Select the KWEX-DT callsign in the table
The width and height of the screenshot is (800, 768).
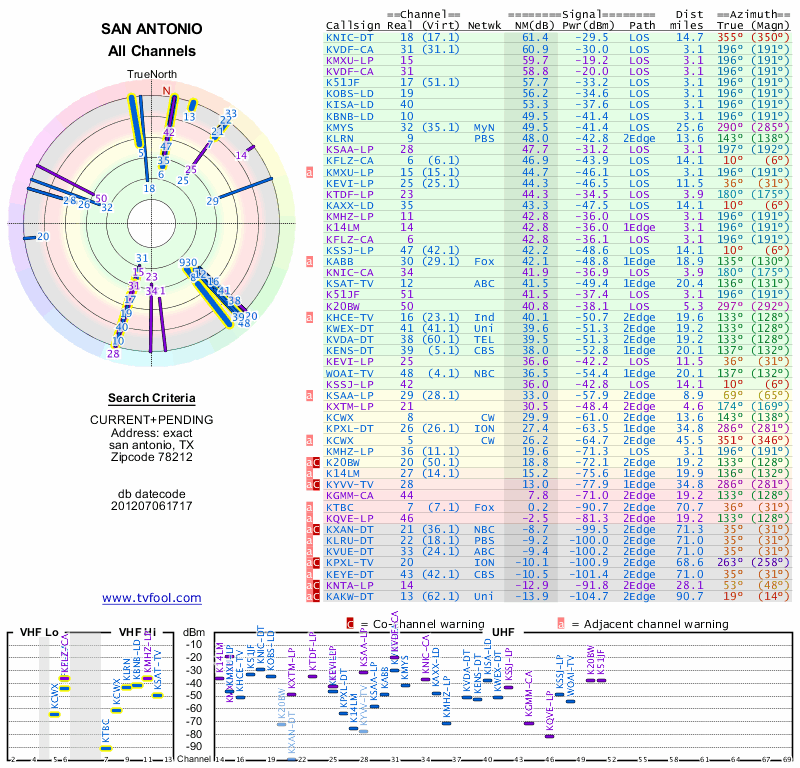pos(350,329)
